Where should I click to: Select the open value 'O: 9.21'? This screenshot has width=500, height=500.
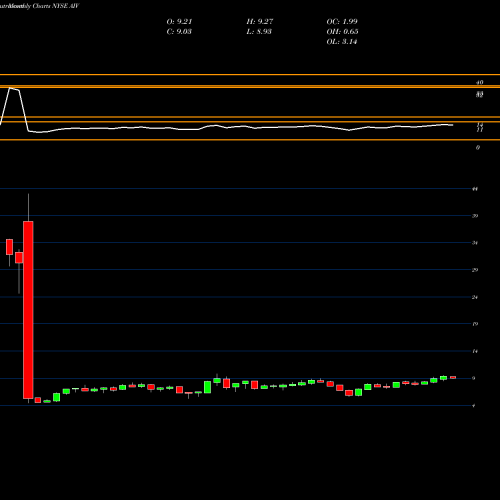tap(179, 22)
